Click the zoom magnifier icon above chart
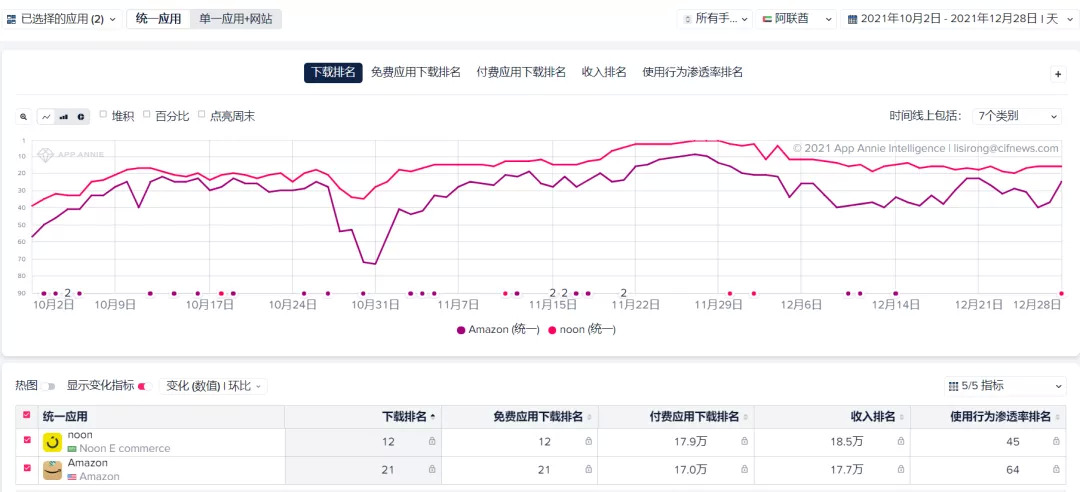The width and height of the screenshot is (1080, 492). (24, 117)
